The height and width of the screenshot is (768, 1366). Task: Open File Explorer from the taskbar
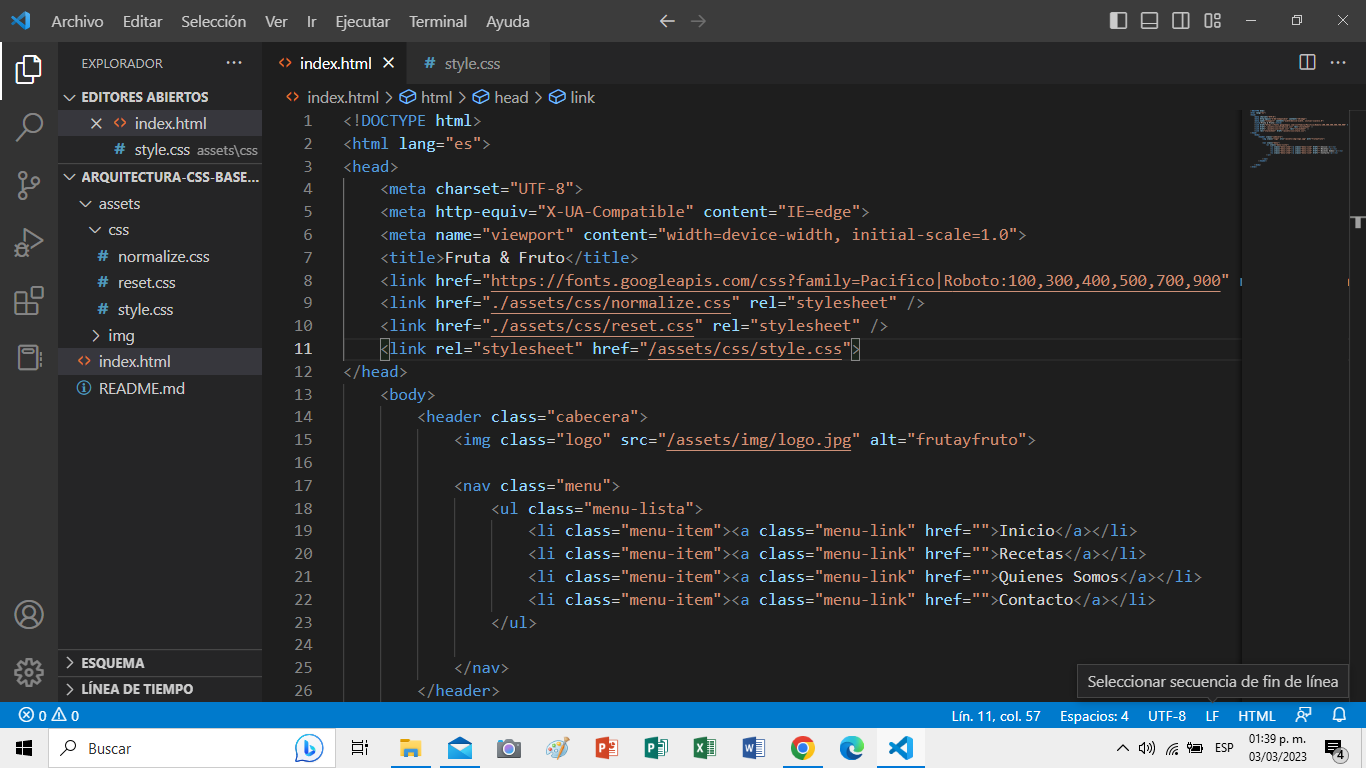pos(410,748)
